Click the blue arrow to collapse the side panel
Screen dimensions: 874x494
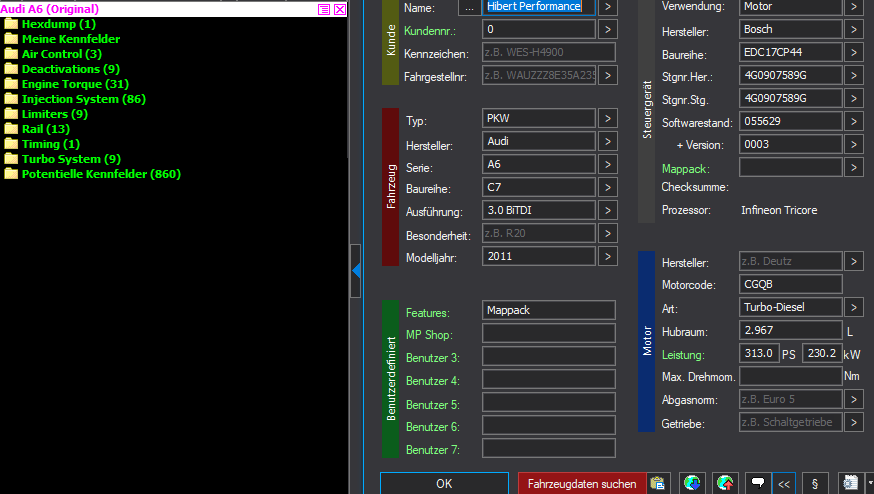pyautogui.click(x=356, y=269)
